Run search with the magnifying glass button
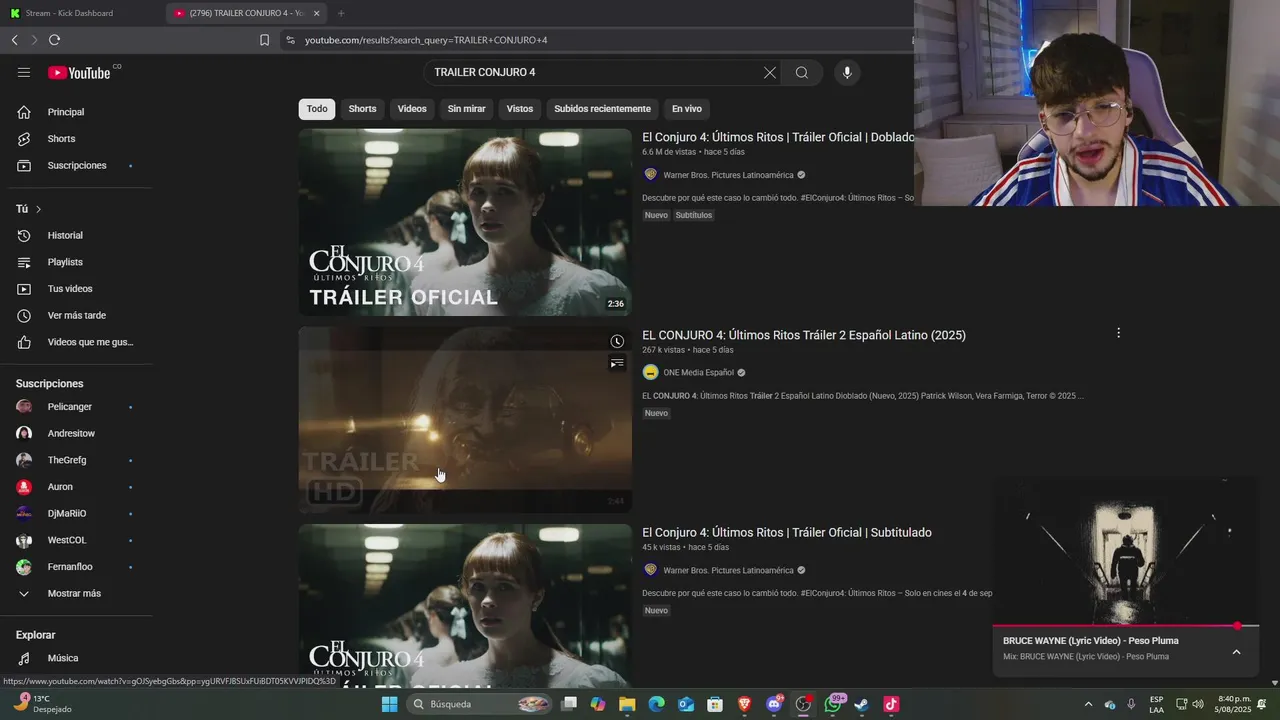Viewport: 1280px width, 720px height. pyautogui.click(x=802, y=72)
